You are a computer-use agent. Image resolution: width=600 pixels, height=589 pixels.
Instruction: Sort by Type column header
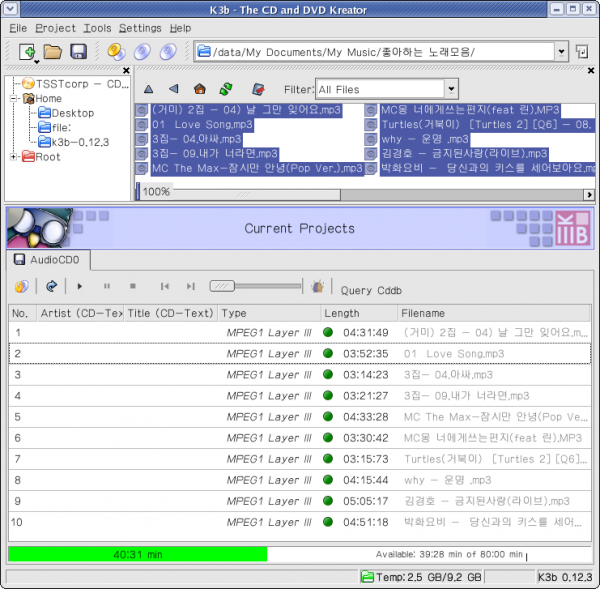tap(269, 313)
